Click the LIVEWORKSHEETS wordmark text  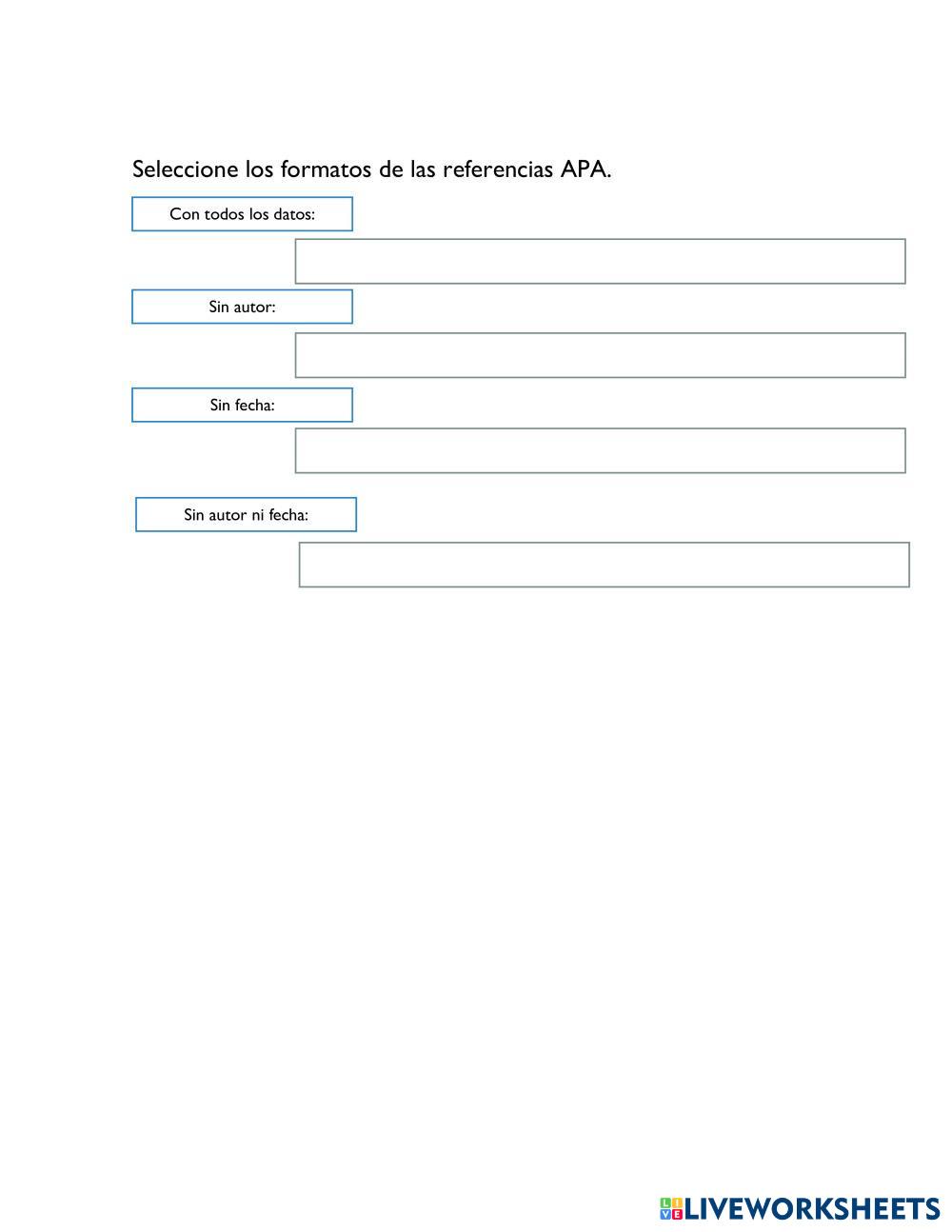812,1209
